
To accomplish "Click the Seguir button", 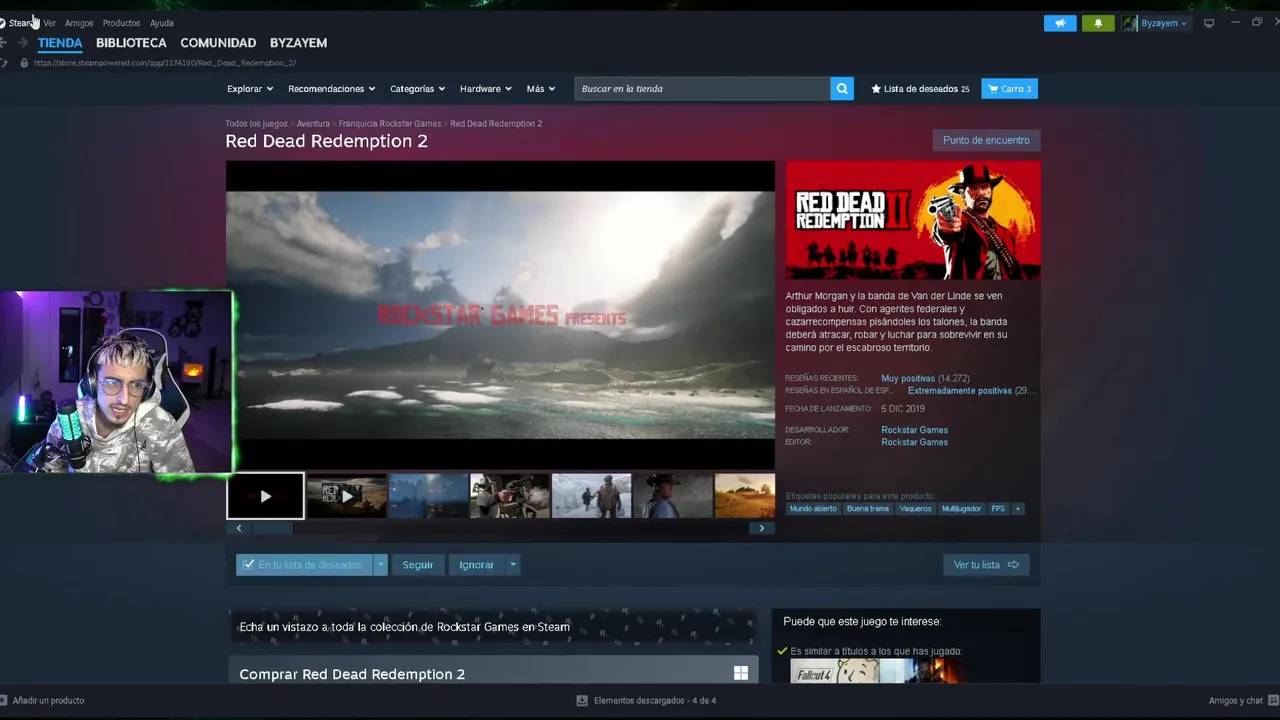I will pos(418,565).
